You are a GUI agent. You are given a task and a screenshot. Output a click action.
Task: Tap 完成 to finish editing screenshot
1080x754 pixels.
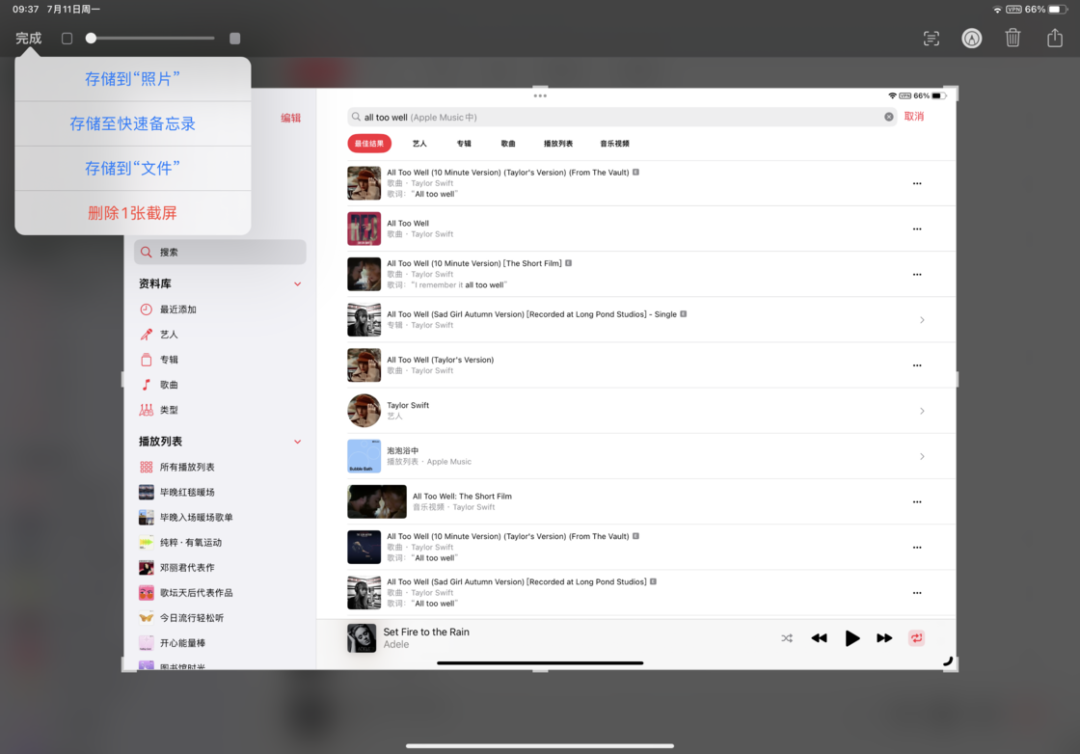[x=28, y=39]
